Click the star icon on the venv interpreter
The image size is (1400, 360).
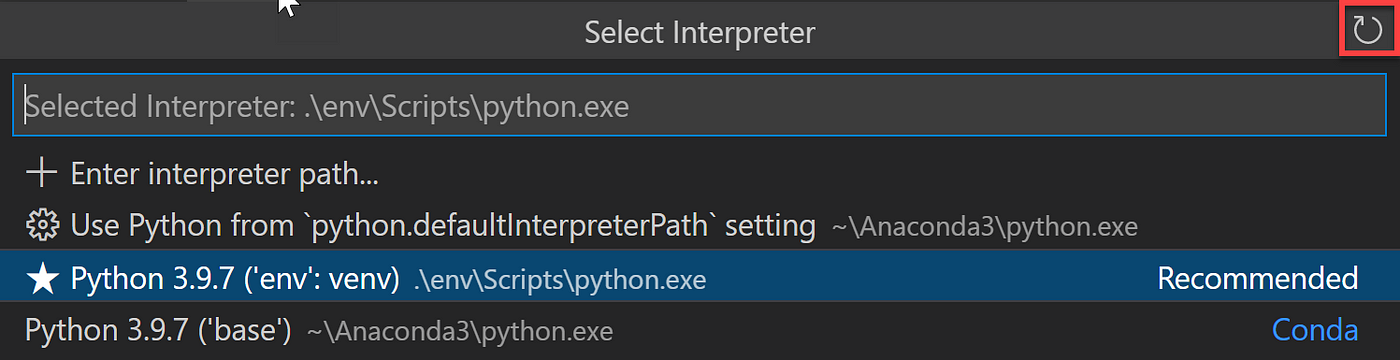pos(41,278)
